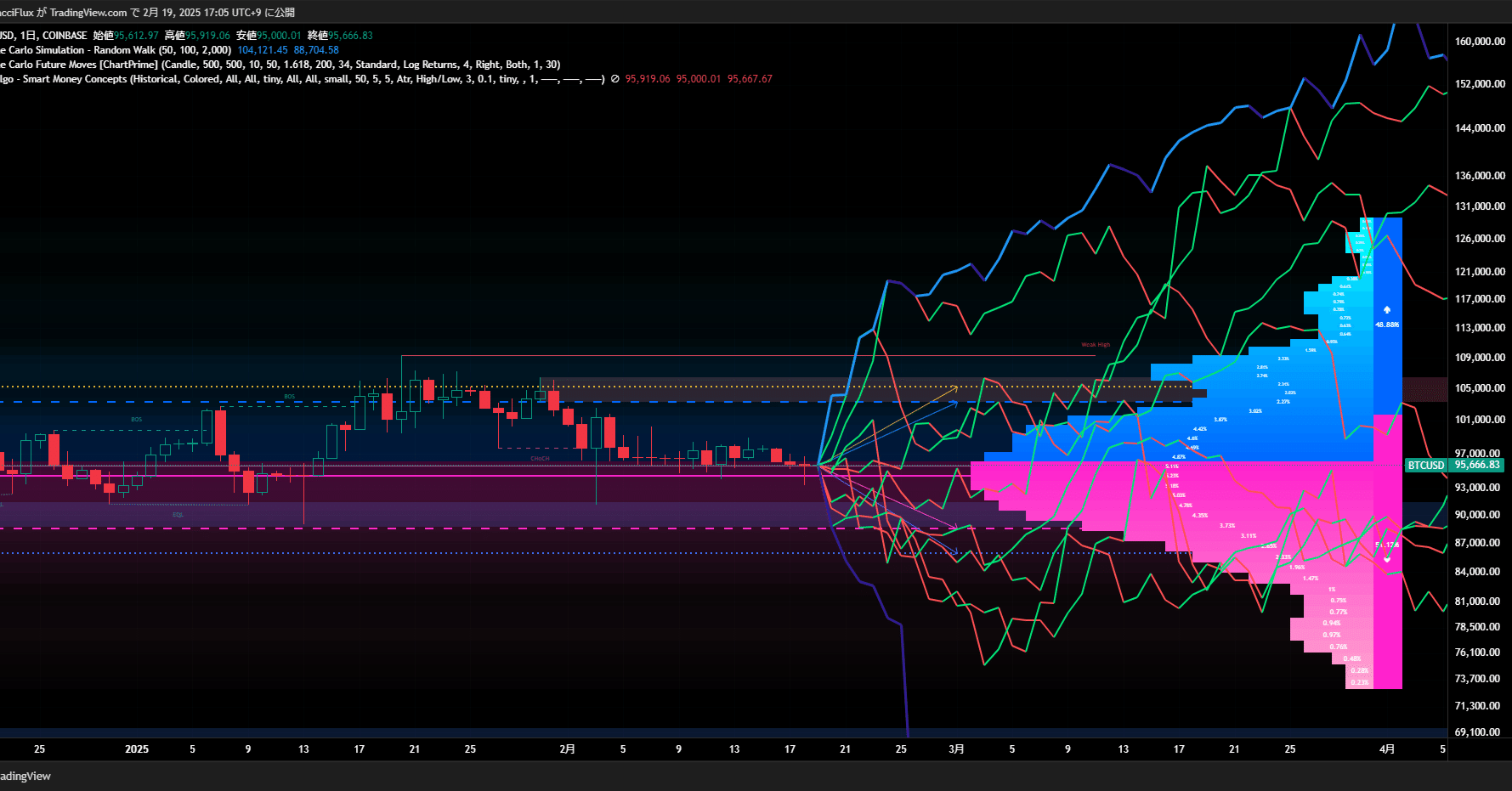Click the 48.88% label on the blue bar
This screenshot has height=791, width=1512.
pos(1387,325)
